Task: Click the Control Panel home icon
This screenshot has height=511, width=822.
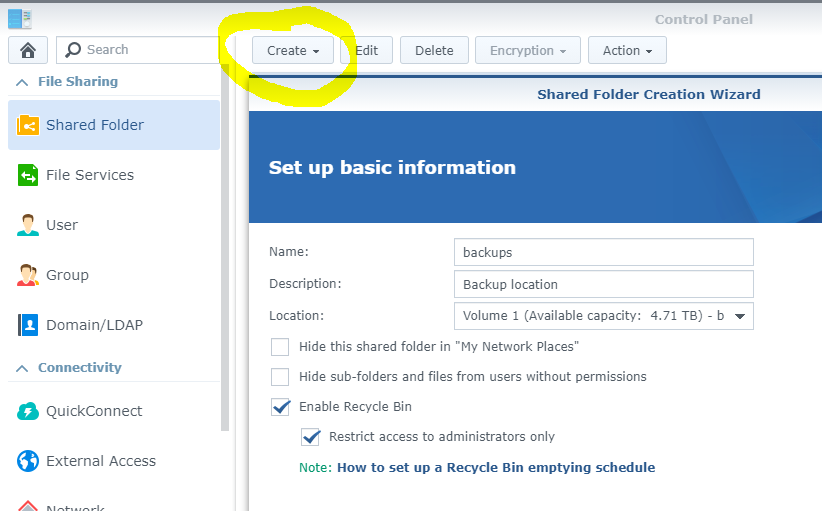Action: [28, 50]
